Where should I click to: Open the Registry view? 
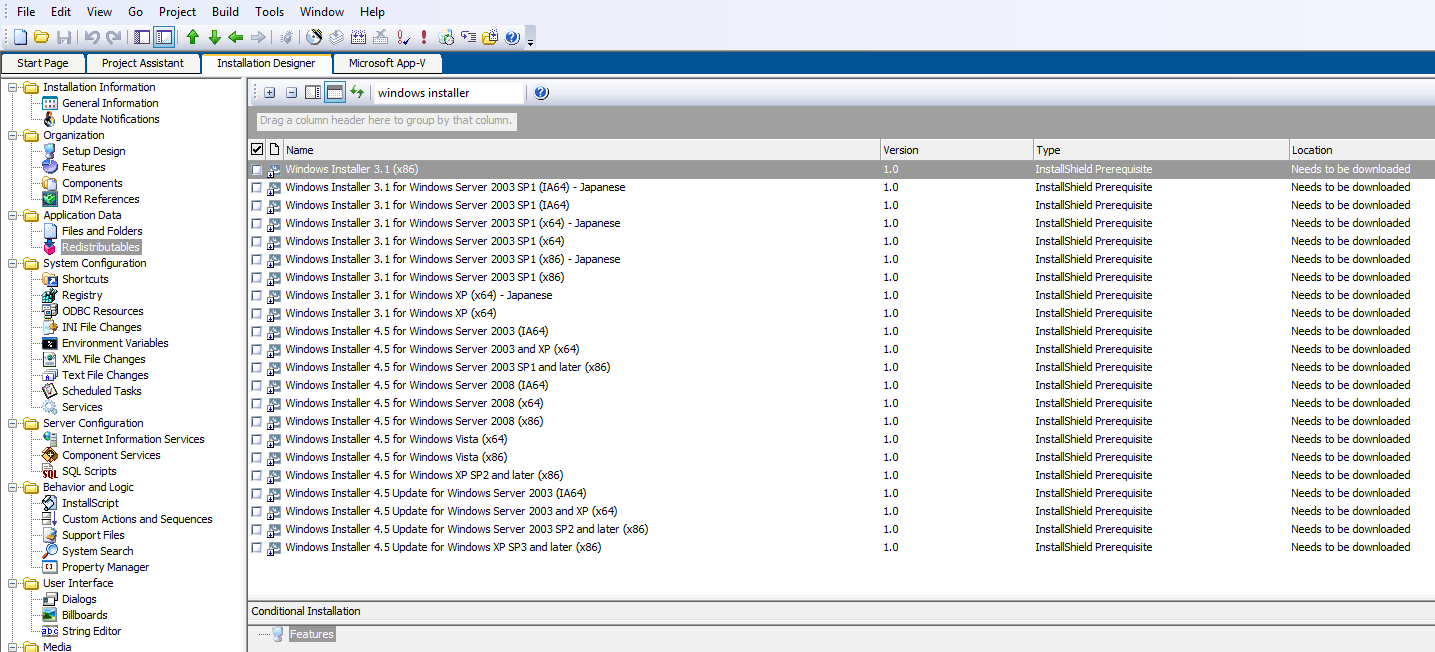tap(82, 295)
